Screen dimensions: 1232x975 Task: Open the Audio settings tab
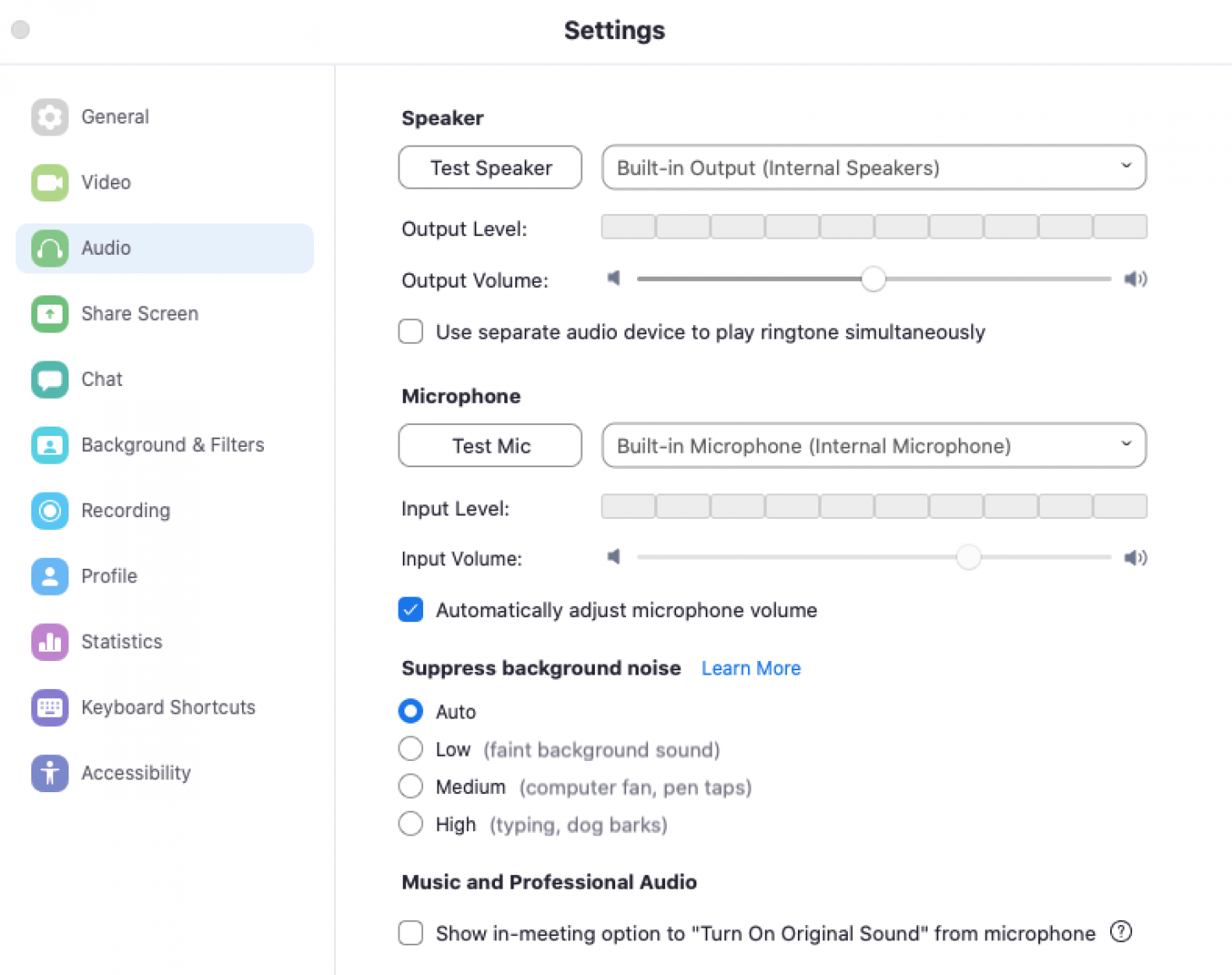click(x=105, y=248)
